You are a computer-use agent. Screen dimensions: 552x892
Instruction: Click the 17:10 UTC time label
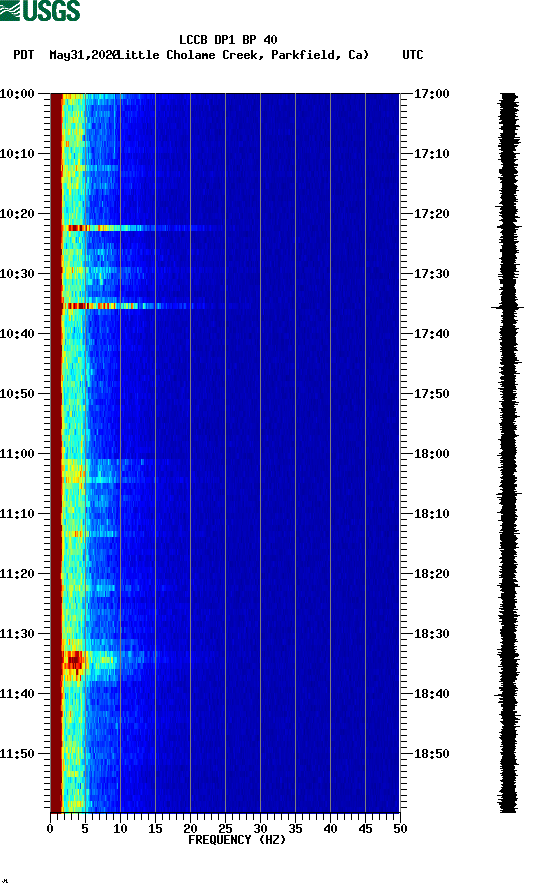pyautogui.click(x=431, y=154)
